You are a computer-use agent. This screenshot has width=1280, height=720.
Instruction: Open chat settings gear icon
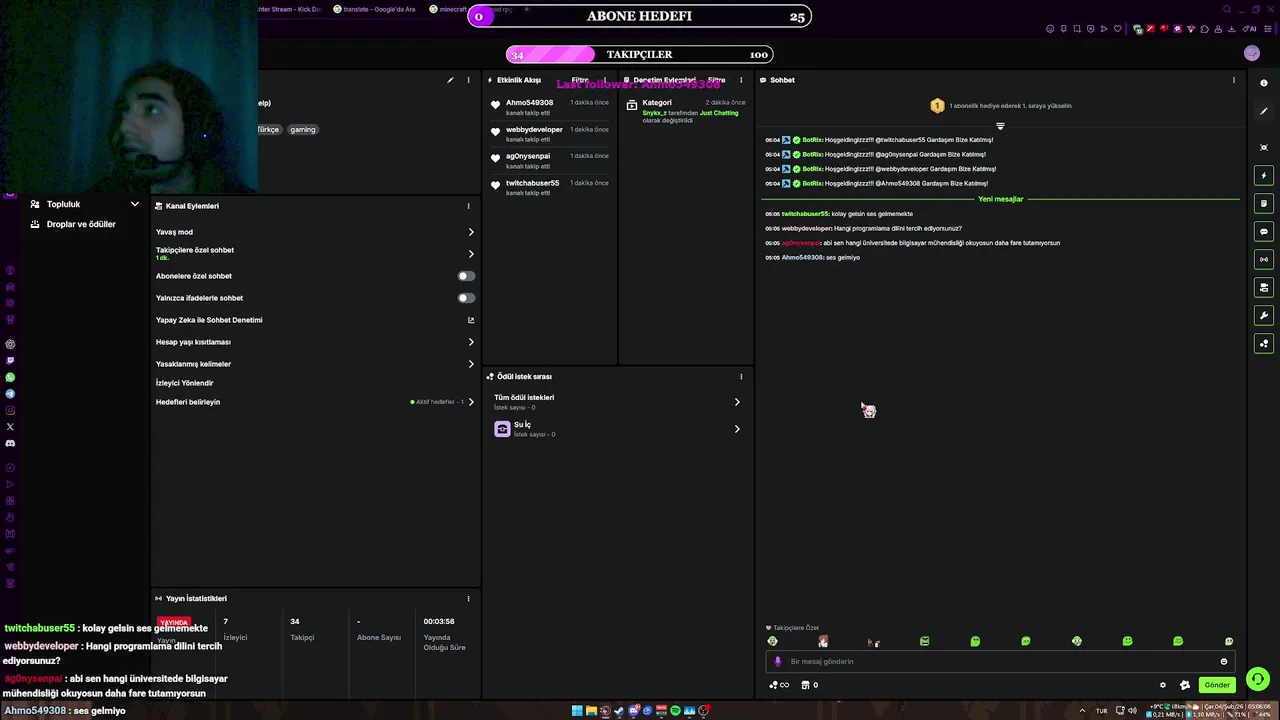1162,685
